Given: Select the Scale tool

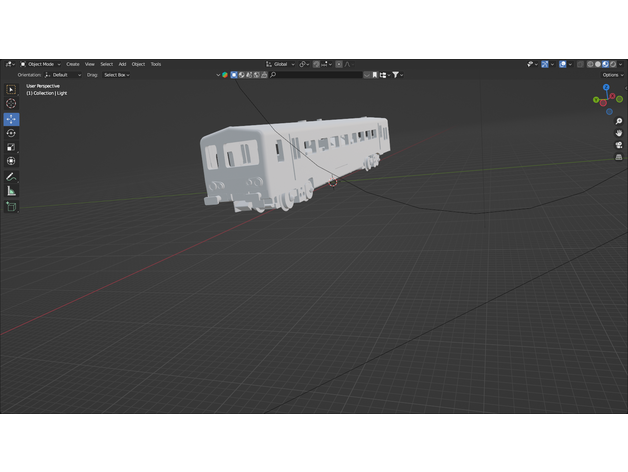Looking at the screenshot, I should point(11,147).
